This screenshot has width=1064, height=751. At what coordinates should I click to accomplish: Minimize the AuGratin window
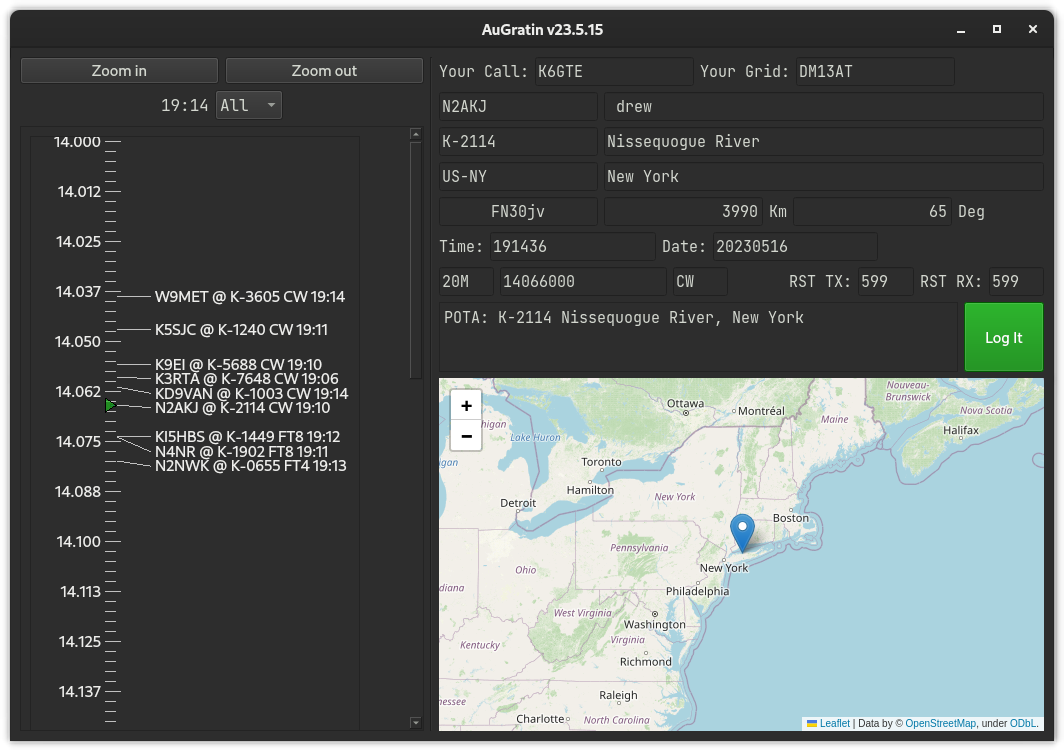[961, 29]
